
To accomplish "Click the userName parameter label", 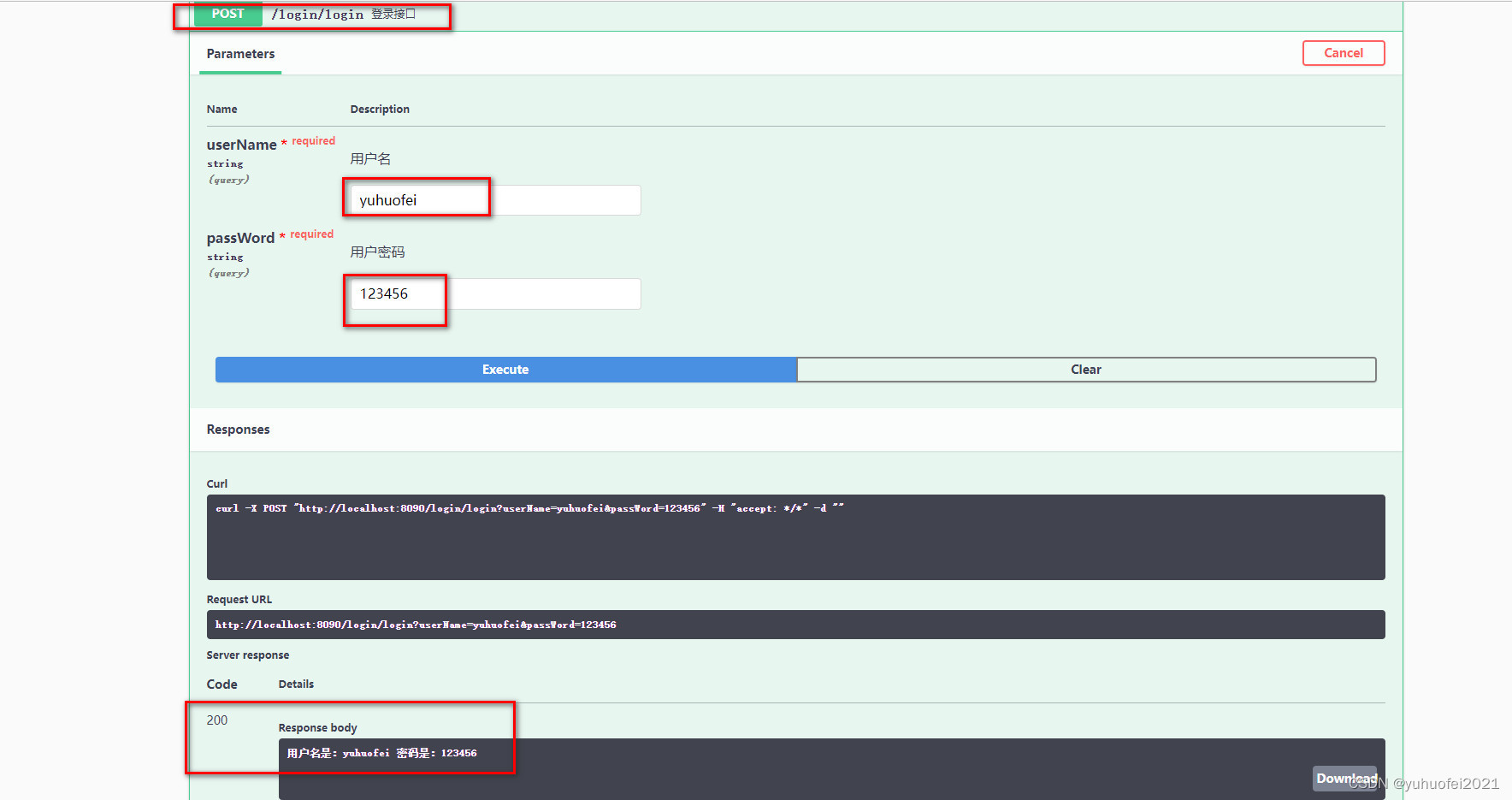I will tap(241, 145).
